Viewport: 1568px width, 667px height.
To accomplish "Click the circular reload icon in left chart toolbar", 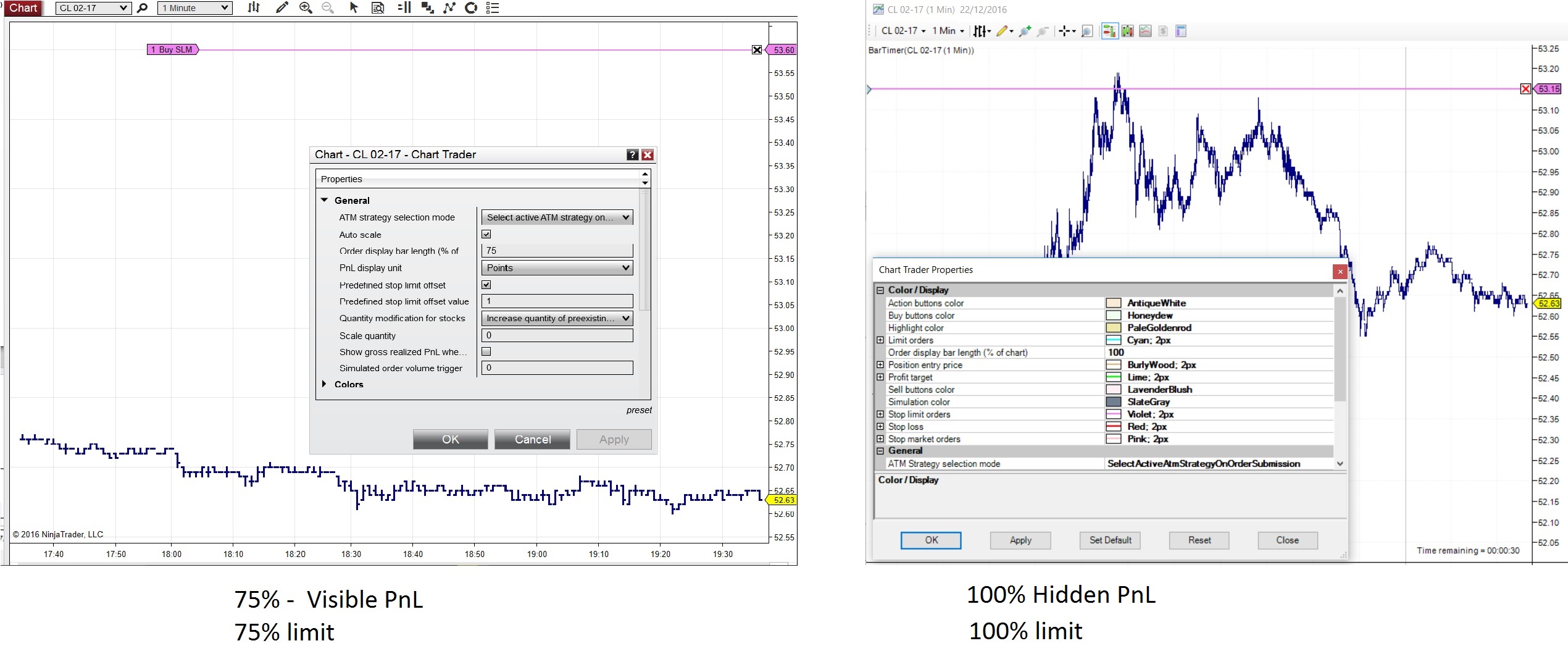I will click(x=471, y=8).
